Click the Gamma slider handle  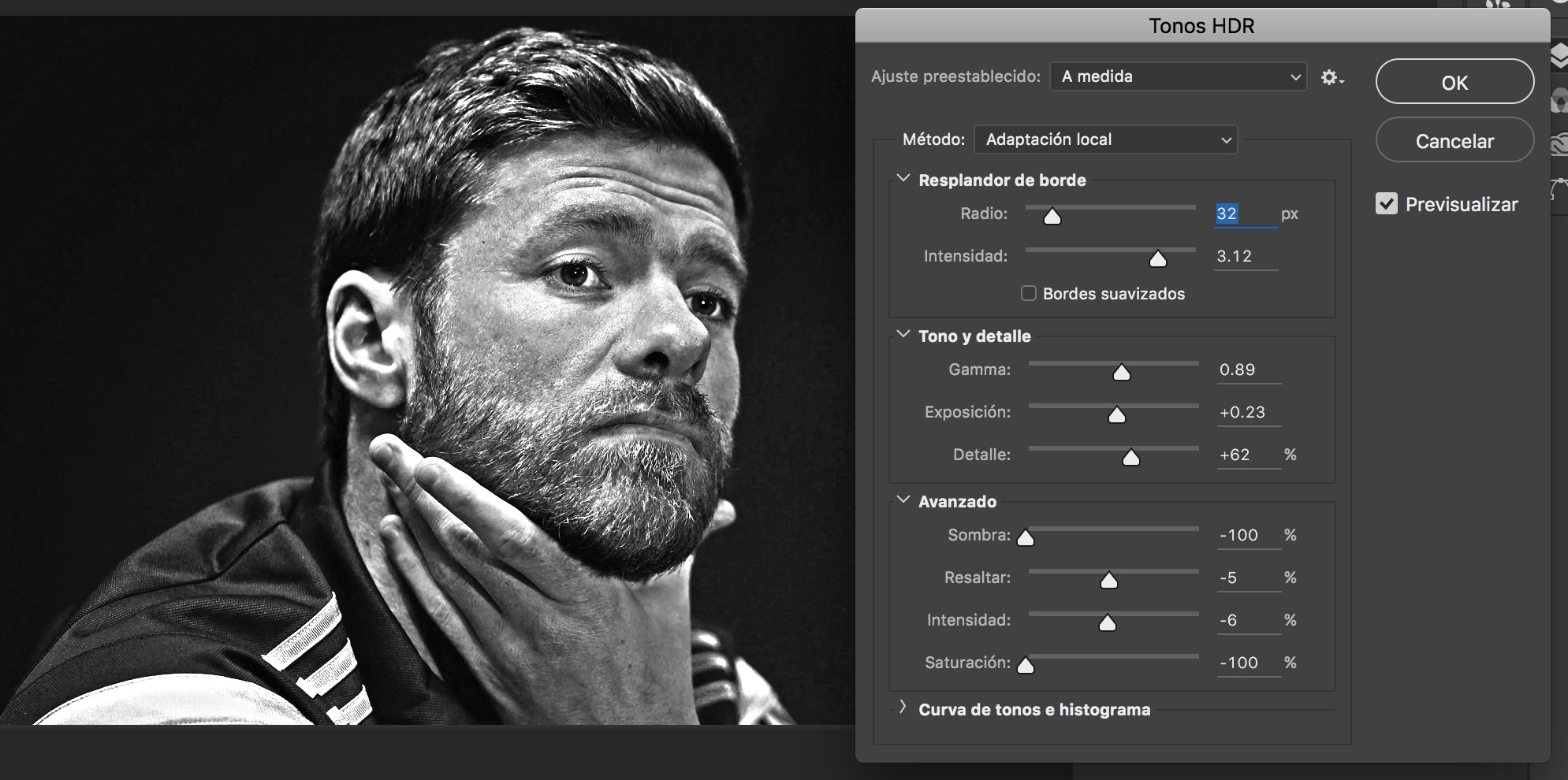(x=1122, y=372)
